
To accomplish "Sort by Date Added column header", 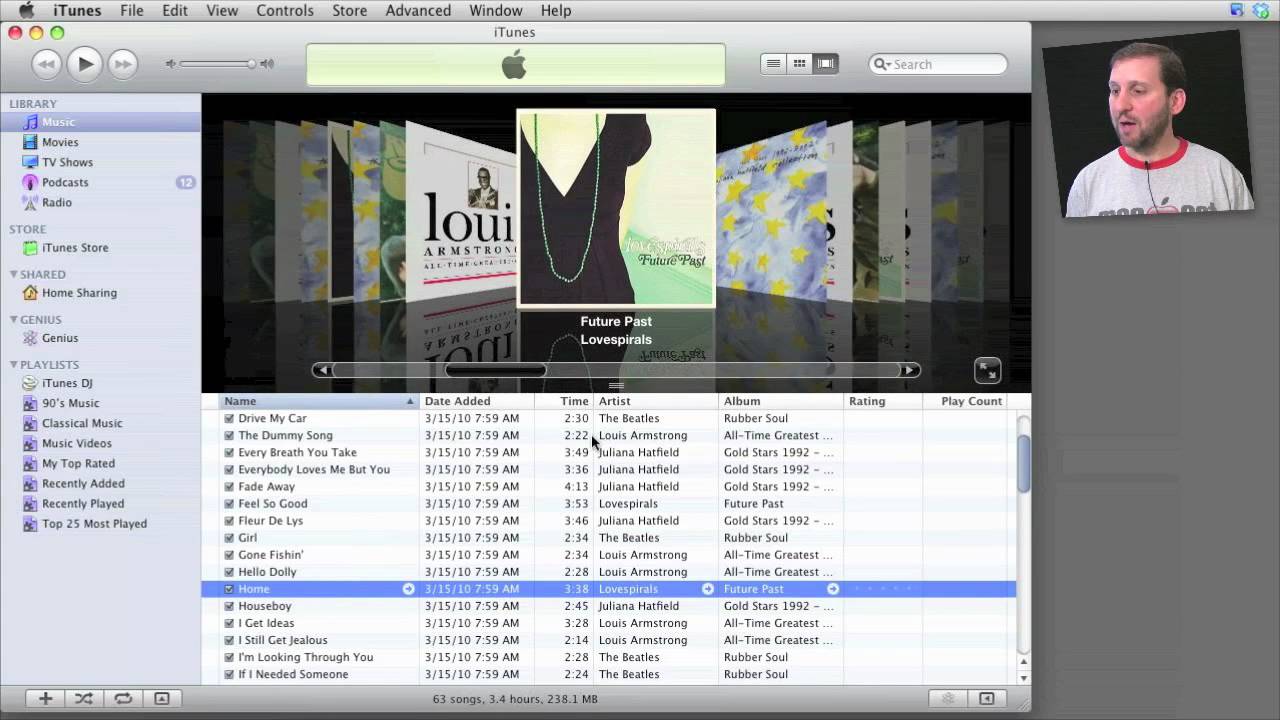I will (x=477, y=401).
